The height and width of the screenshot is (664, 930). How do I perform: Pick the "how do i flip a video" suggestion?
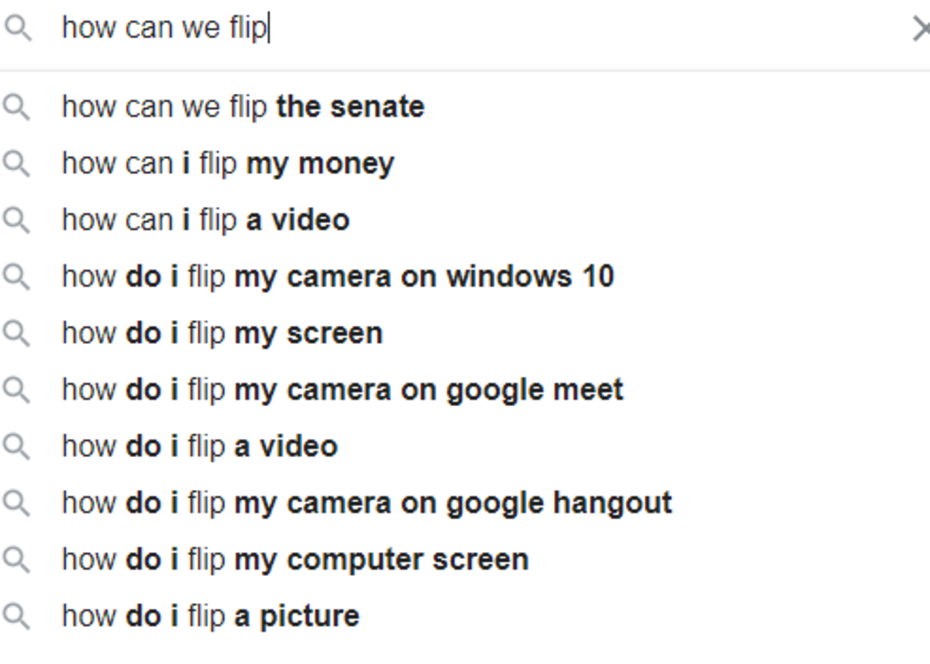click(200, 446)
